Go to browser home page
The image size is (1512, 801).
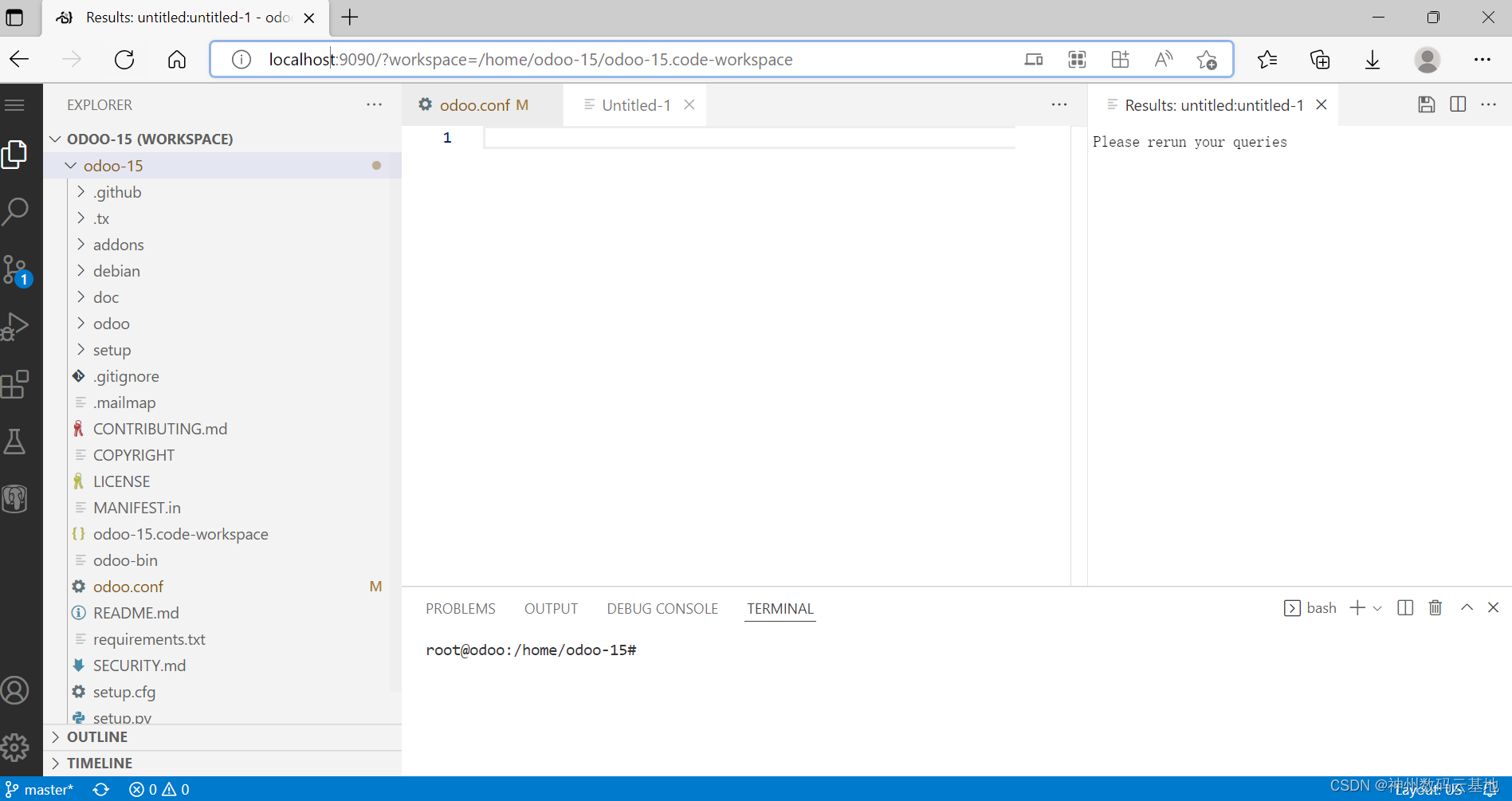click(177, 59)
